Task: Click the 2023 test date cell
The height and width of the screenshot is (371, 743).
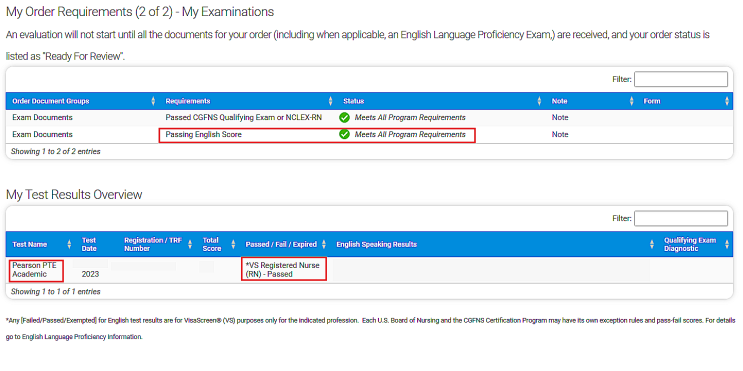Action: (x=90, y=274)
